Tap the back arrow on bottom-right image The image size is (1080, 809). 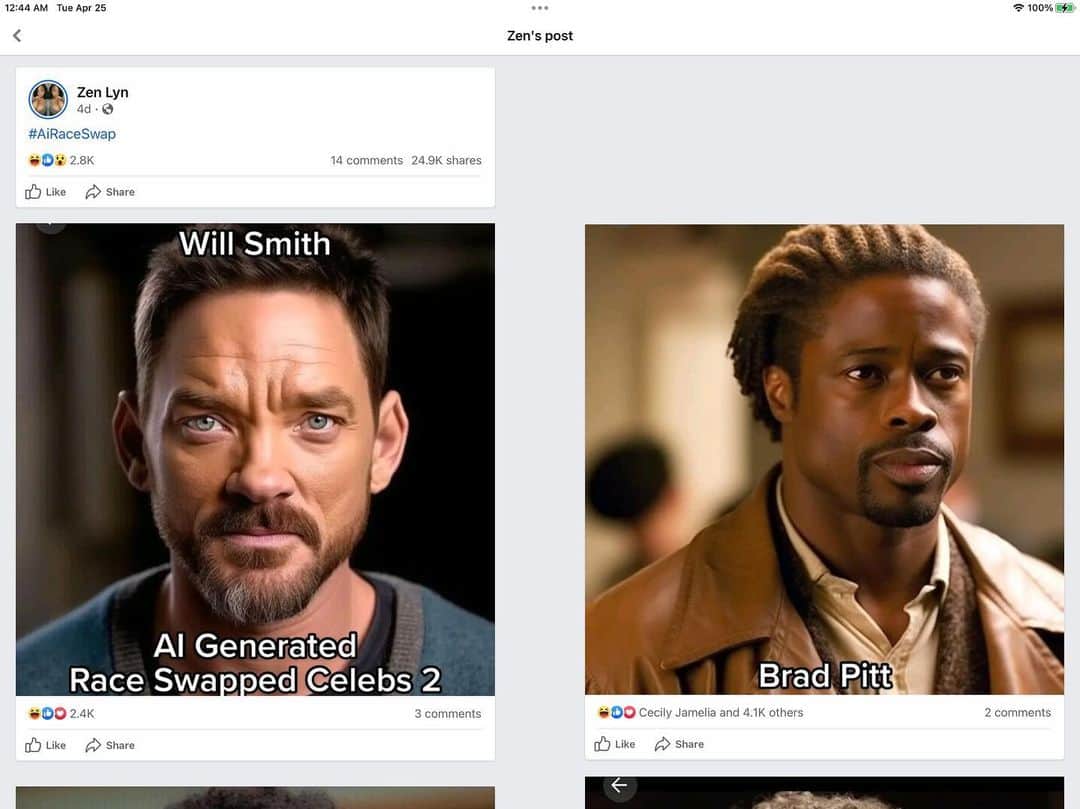tap(619, 785)
